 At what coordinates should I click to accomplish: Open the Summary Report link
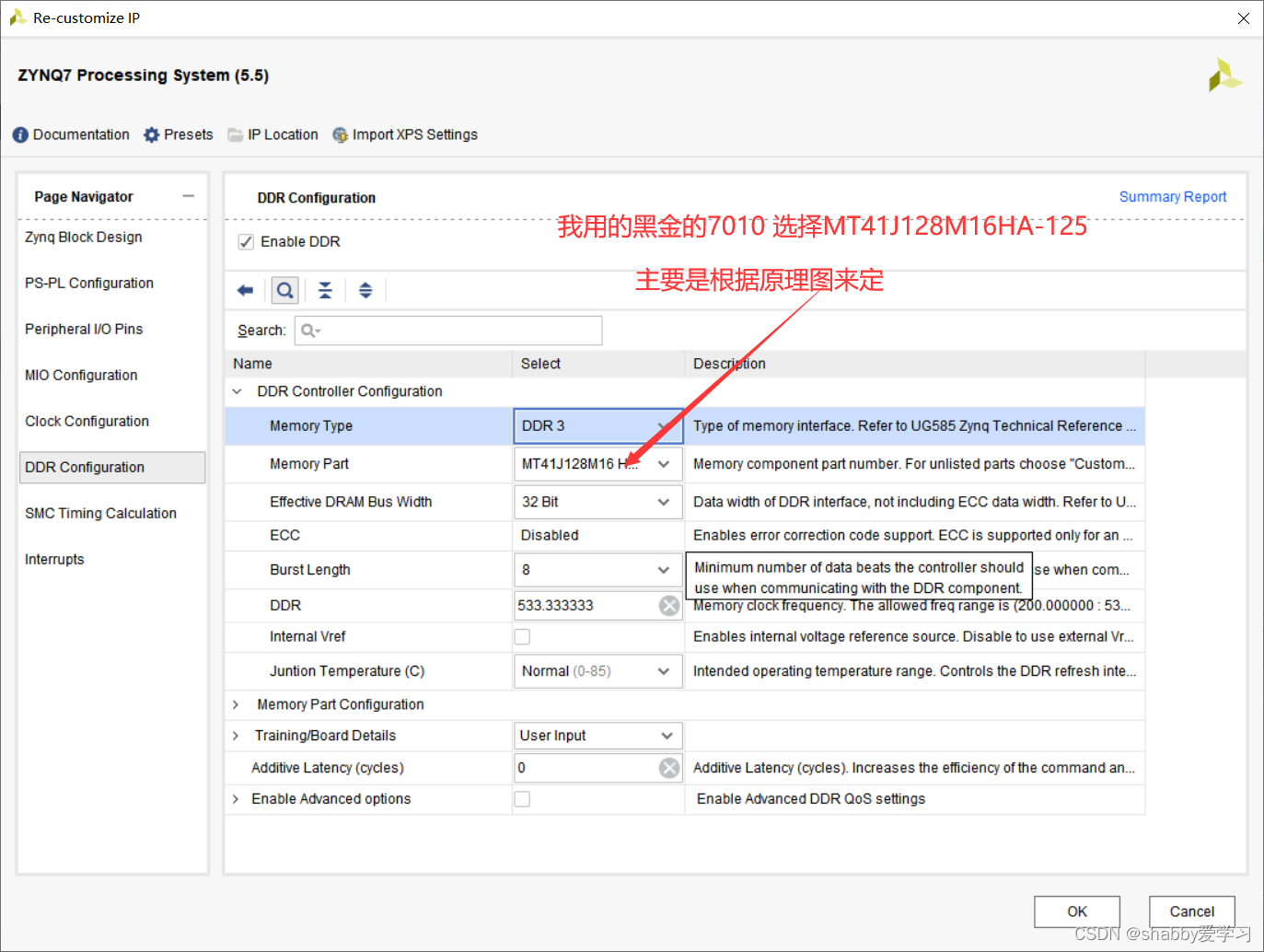click(x=1173, y=197)
